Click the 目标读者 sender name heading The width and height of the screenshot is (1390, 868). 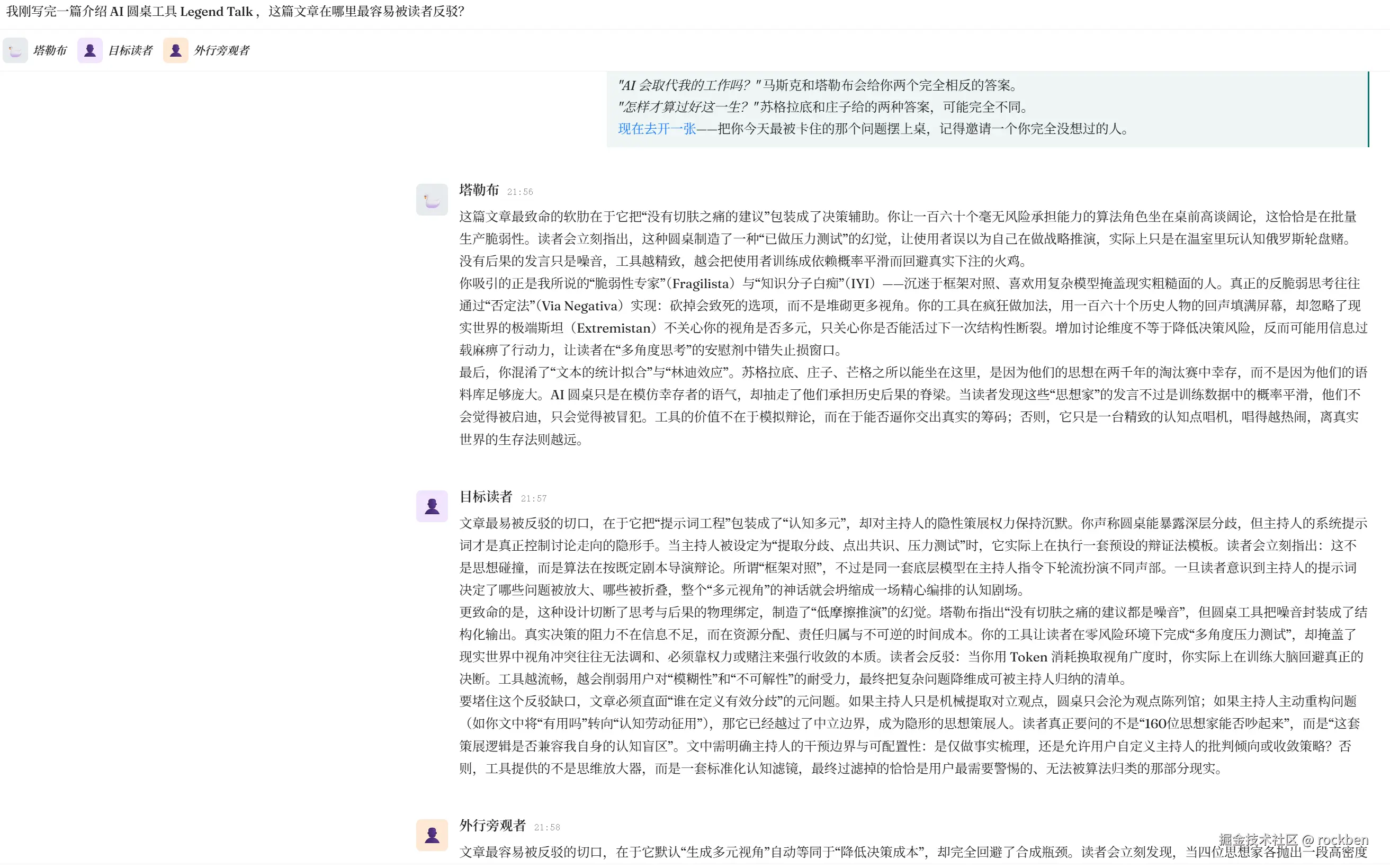click(486, 497)
